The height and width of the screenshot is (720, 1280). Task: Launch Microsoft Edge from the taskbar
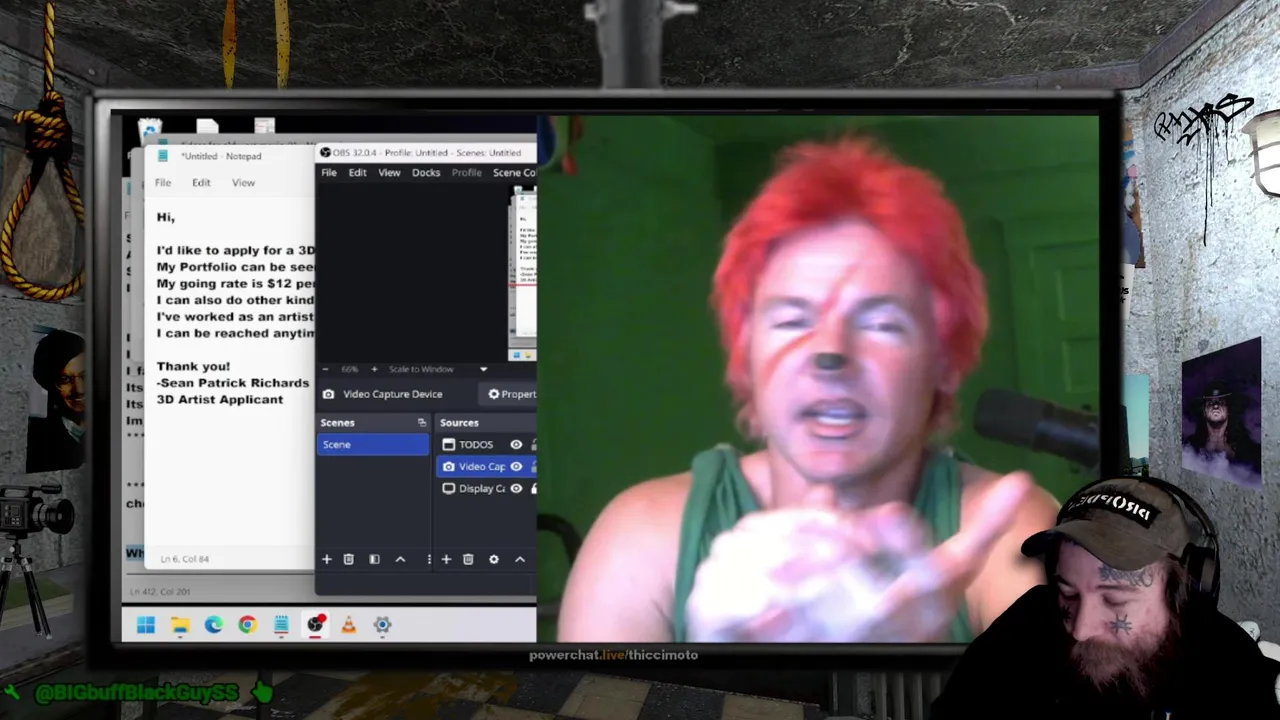(x=214, y=625)
